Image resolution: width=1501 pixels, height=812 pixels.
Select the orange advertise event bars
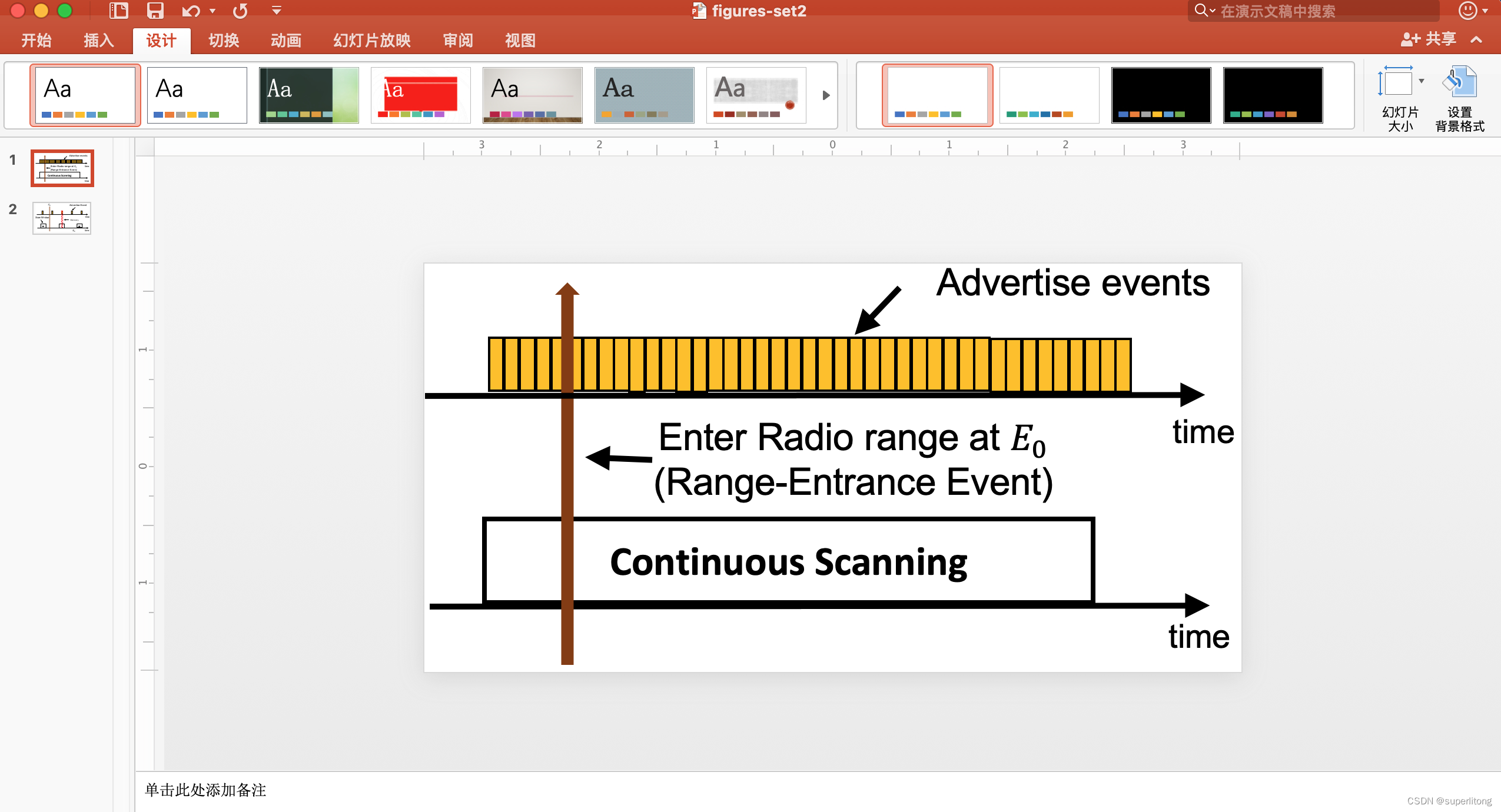pyautogui.click(x=809, y=364)
